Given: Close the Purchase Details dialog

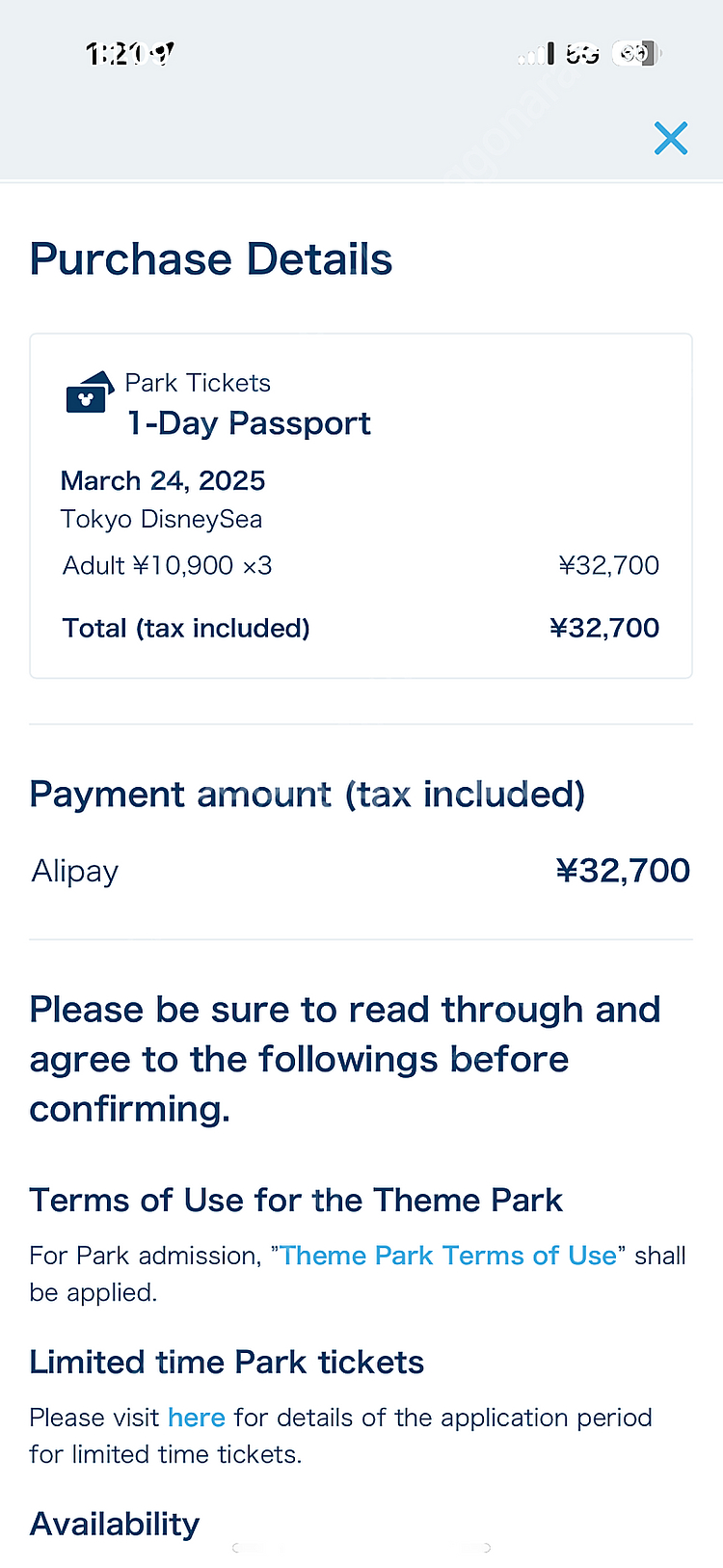Looking at the screenshot, I should [671, 138].
